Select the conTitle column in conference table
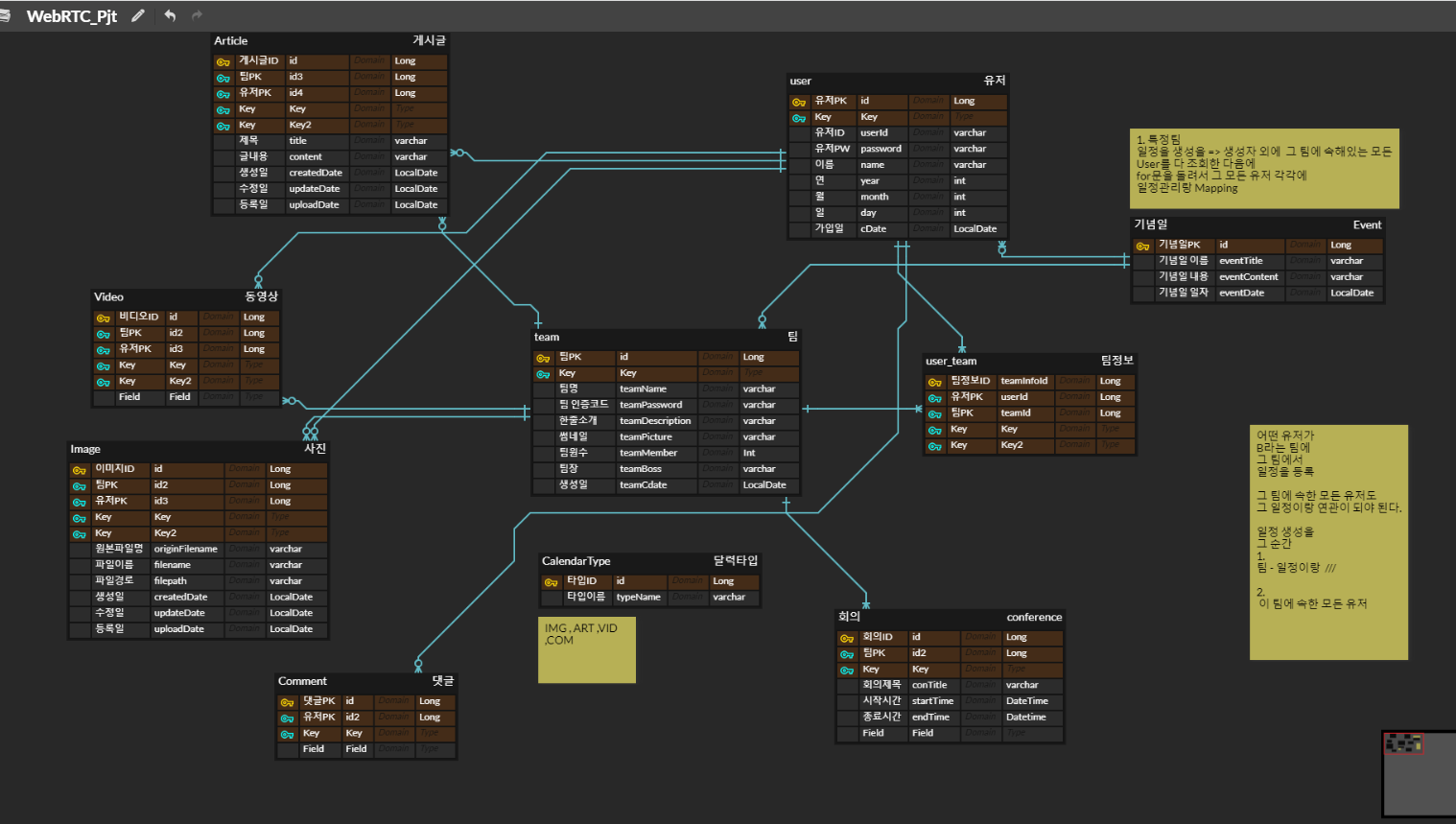The image size is (1456, 824). pos(929,685)
